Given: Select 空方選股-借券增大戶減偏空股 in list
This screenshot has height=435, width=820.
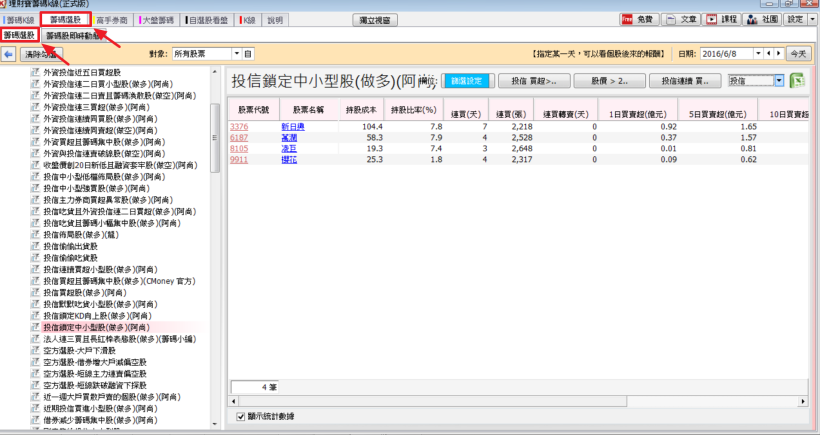Looking at the screenshot, I should click(x=95, y=362).
